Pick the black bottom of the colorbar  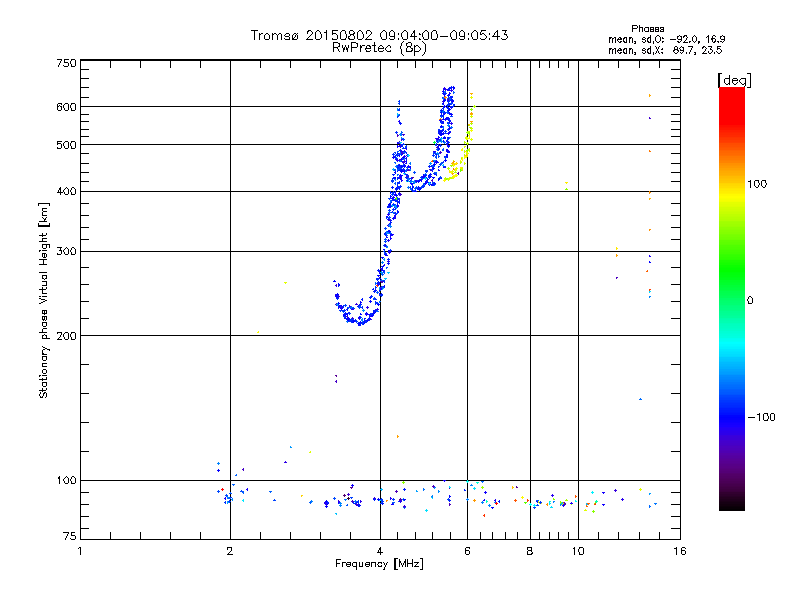pyautogui.click(x=732, y=505)
